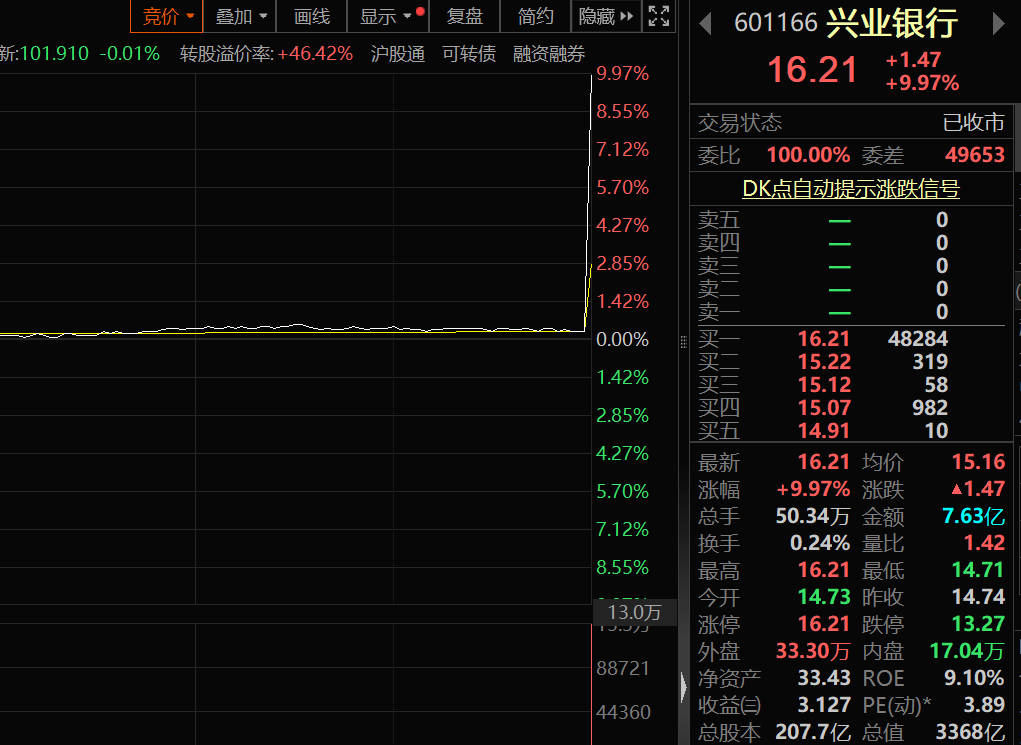Click the 复盘 replay button

464,16
